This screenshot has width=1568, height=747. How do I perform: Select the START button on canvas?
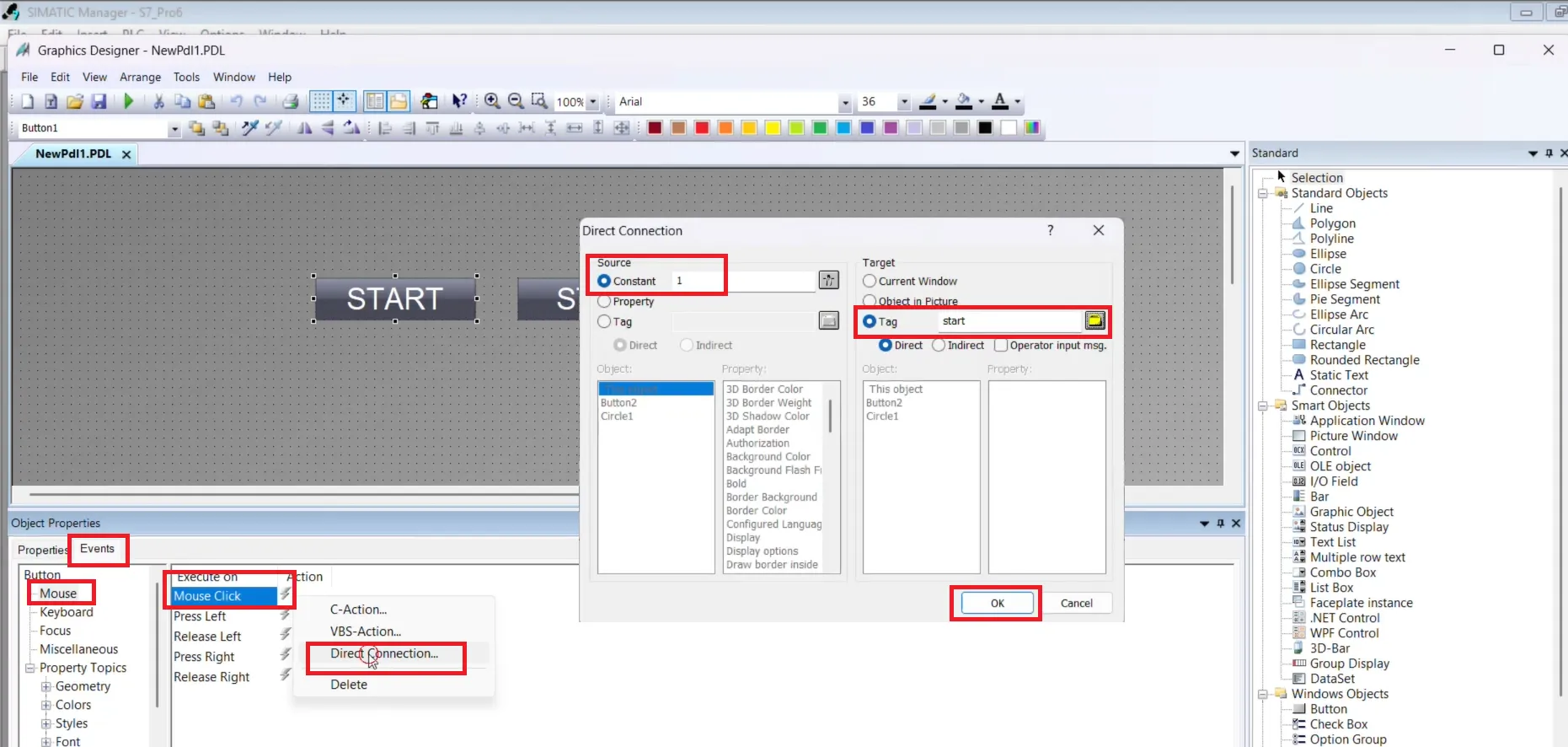point(394,298)
